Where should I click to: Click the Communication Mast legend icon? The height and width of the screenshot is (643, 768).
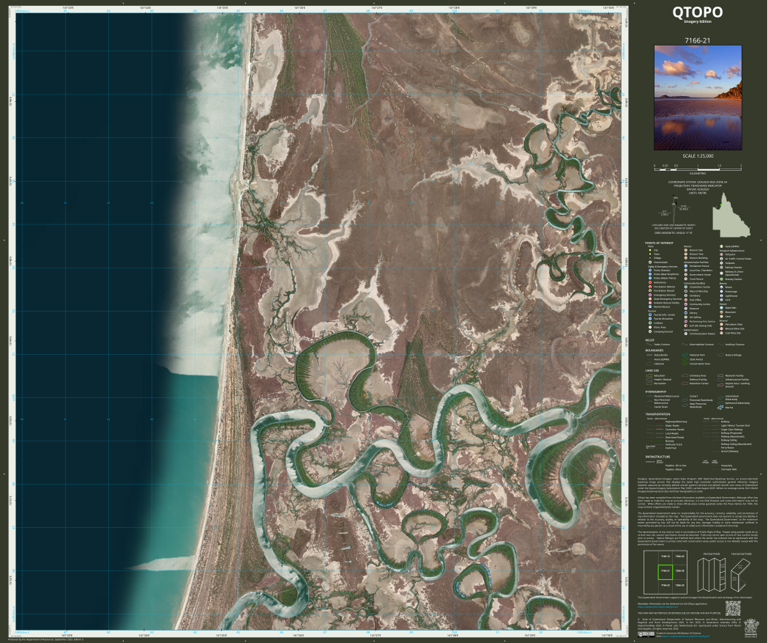coord(686,333)
